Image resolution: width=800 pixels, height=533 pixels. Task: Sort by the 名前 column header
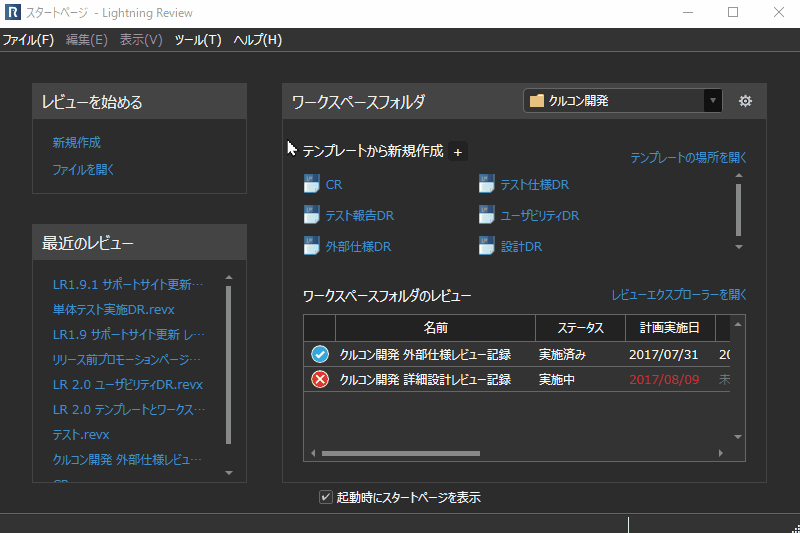click(435, 327)
